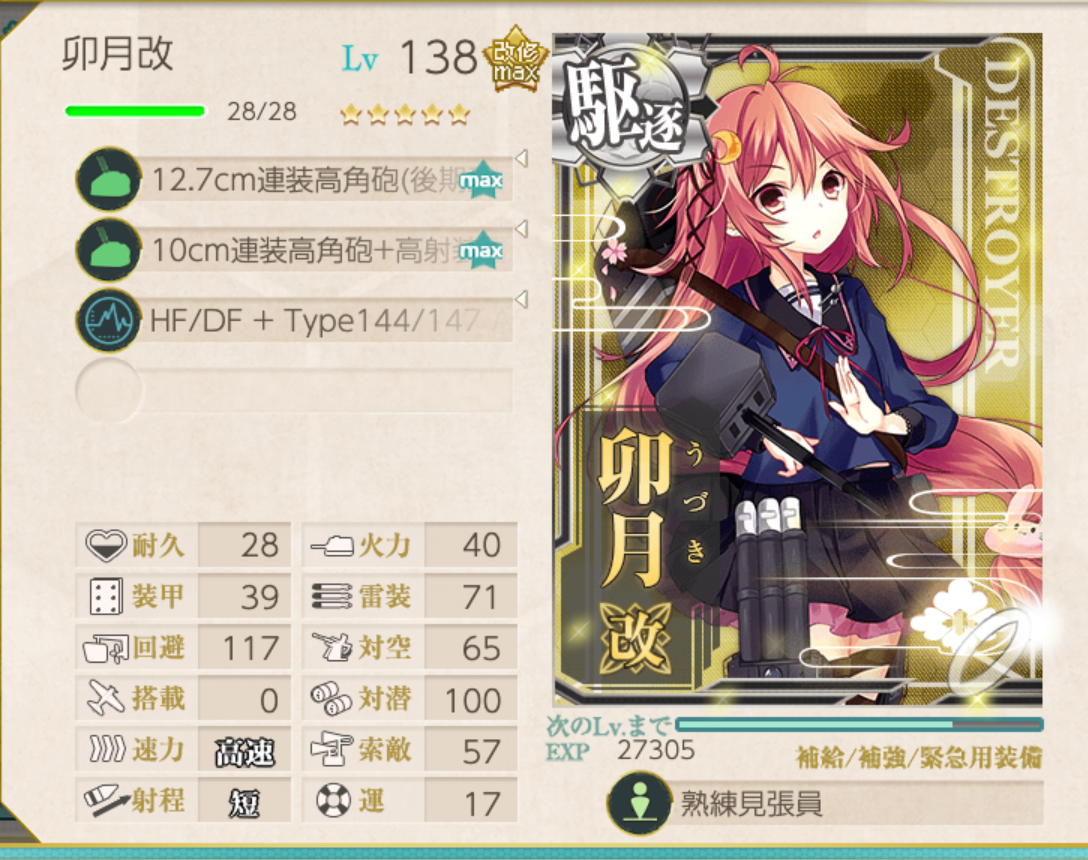
Task: Select the HF/DF Type144/147 sonar icon
Action: (x=108, y=321)
